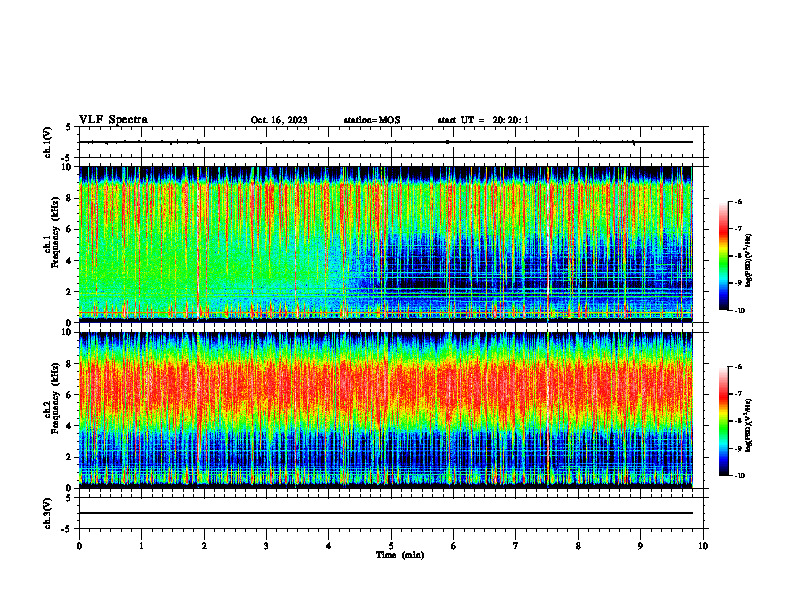Click the "station=MOS" header text
The width and height of the screenshot is (792, 612).
point(372,120)
